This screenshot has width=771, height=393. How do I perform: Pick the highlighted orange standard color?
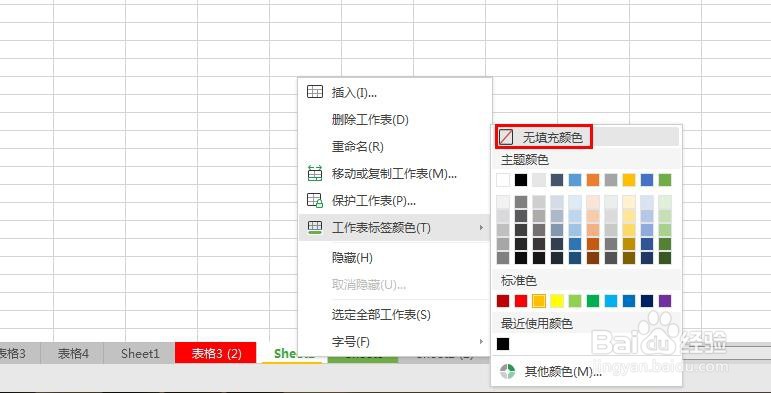tap(539, 301)
